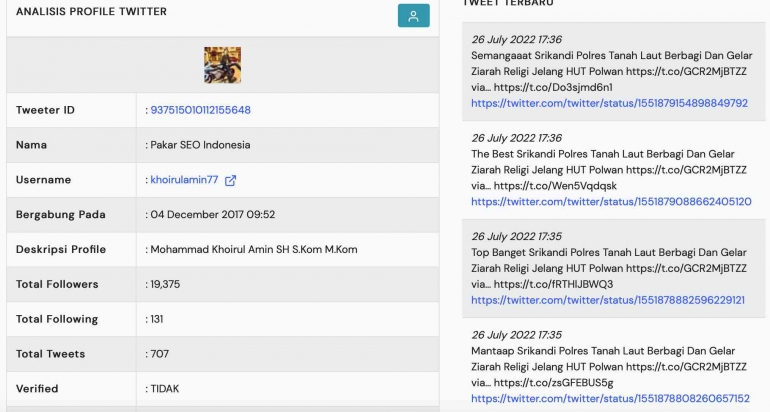Viewport: 770px width, 412px height.
Task: Open tweet status link ending 2596229121
Action: coord(608,300)
